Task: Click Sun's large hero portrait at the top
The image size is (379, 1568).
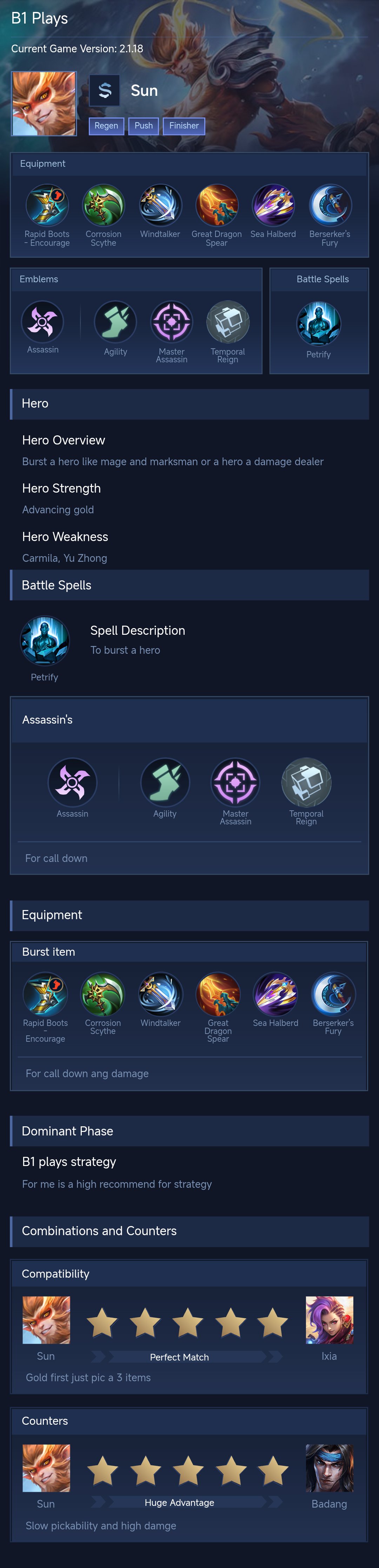Action: (x=44, y=104)
